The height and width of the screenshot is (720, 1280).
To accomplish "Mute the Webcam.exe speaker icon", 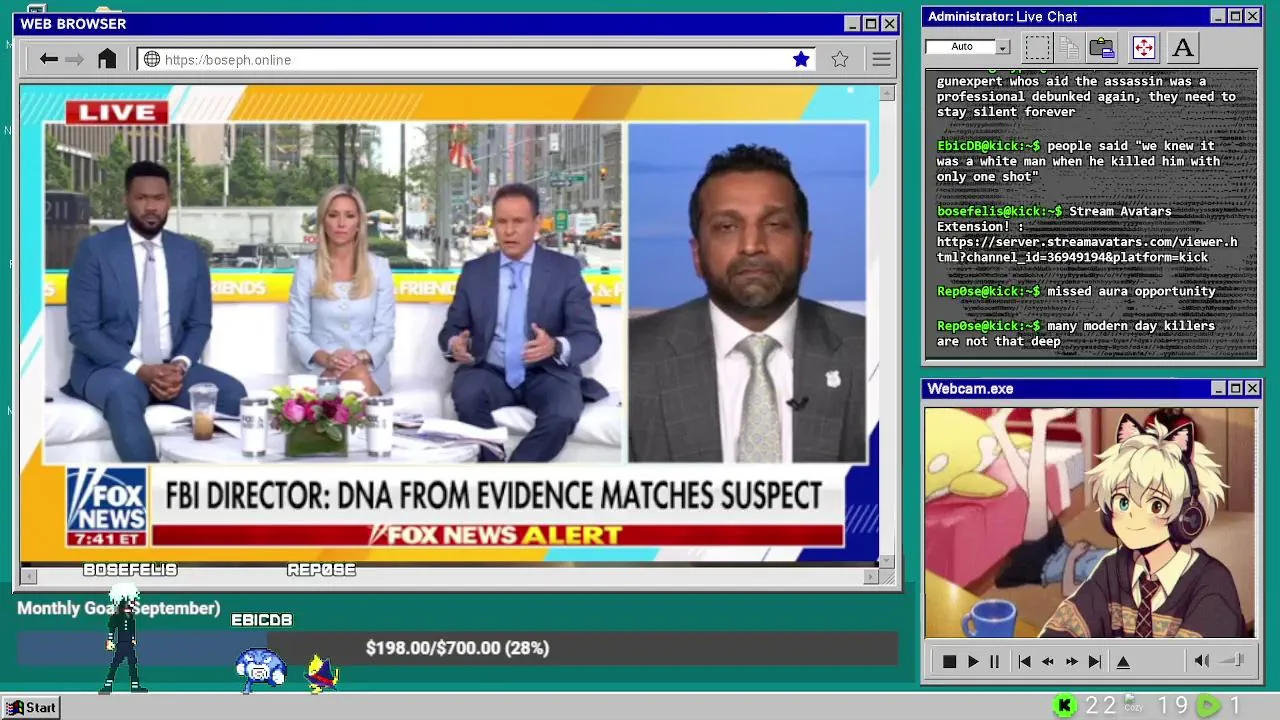I will (1202, 660).
